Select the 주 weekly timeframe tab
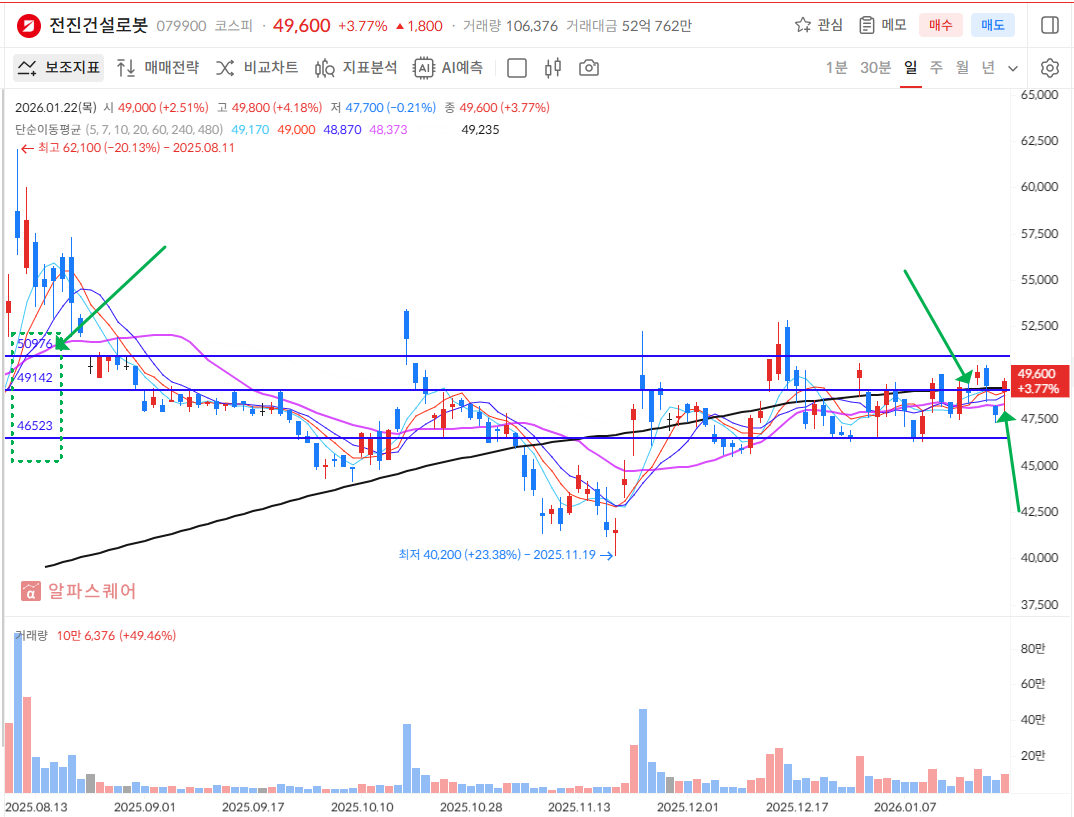This screenshot has width=1074, height=817. pyautogui.click(x=936, y=68)
